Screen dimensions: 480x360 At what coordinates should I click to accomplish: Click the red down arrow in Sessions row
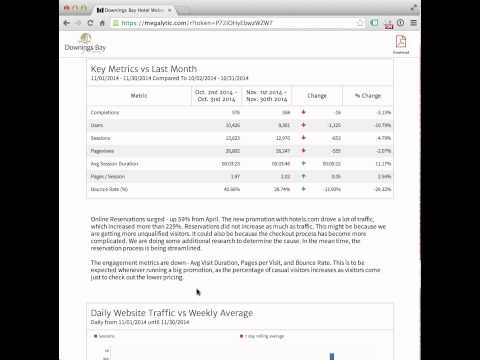(x=303, y=138)
